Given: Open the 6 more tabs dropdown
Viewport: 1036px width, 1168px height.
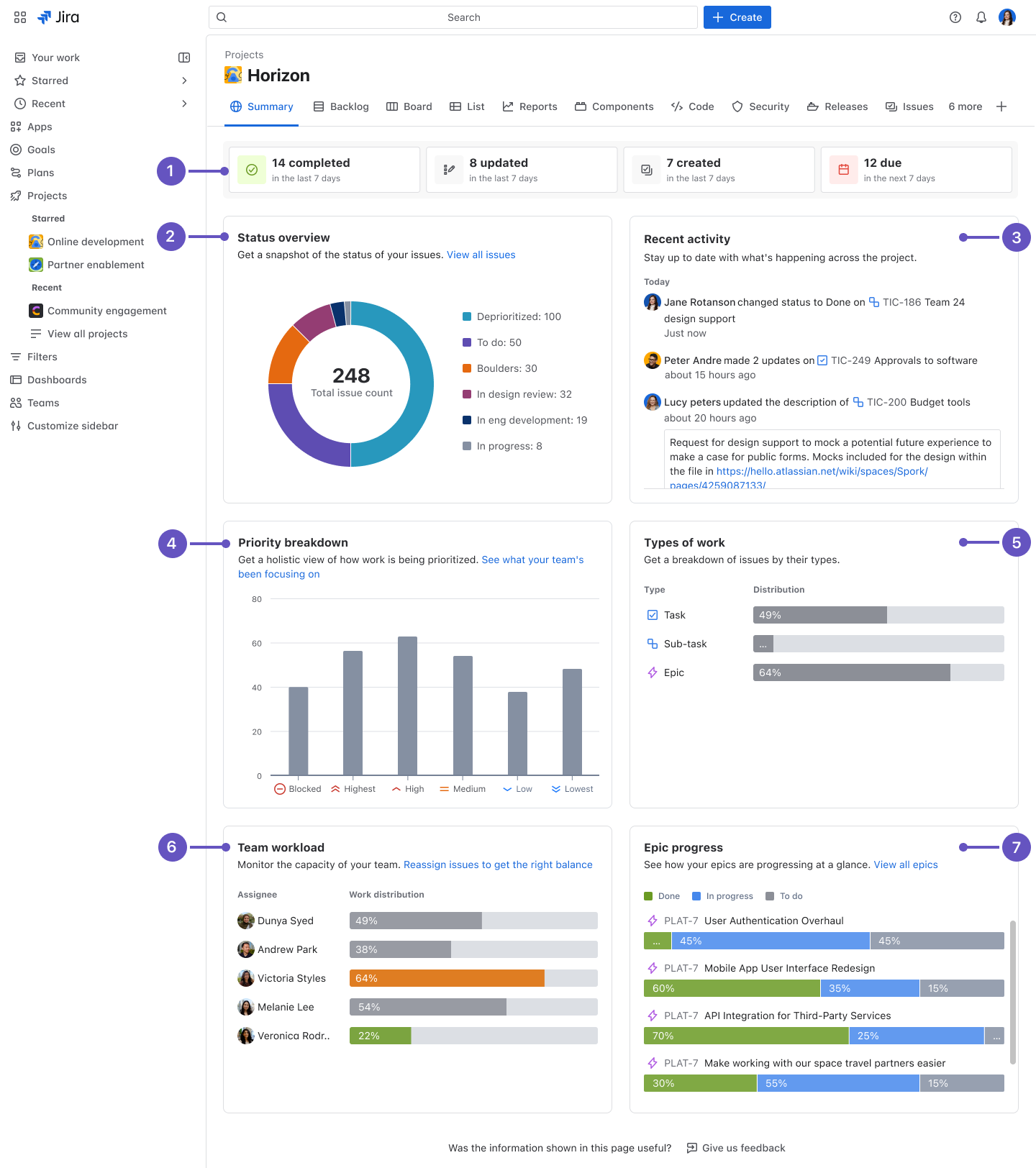Looking at the screenshot, I should point(965,106).
